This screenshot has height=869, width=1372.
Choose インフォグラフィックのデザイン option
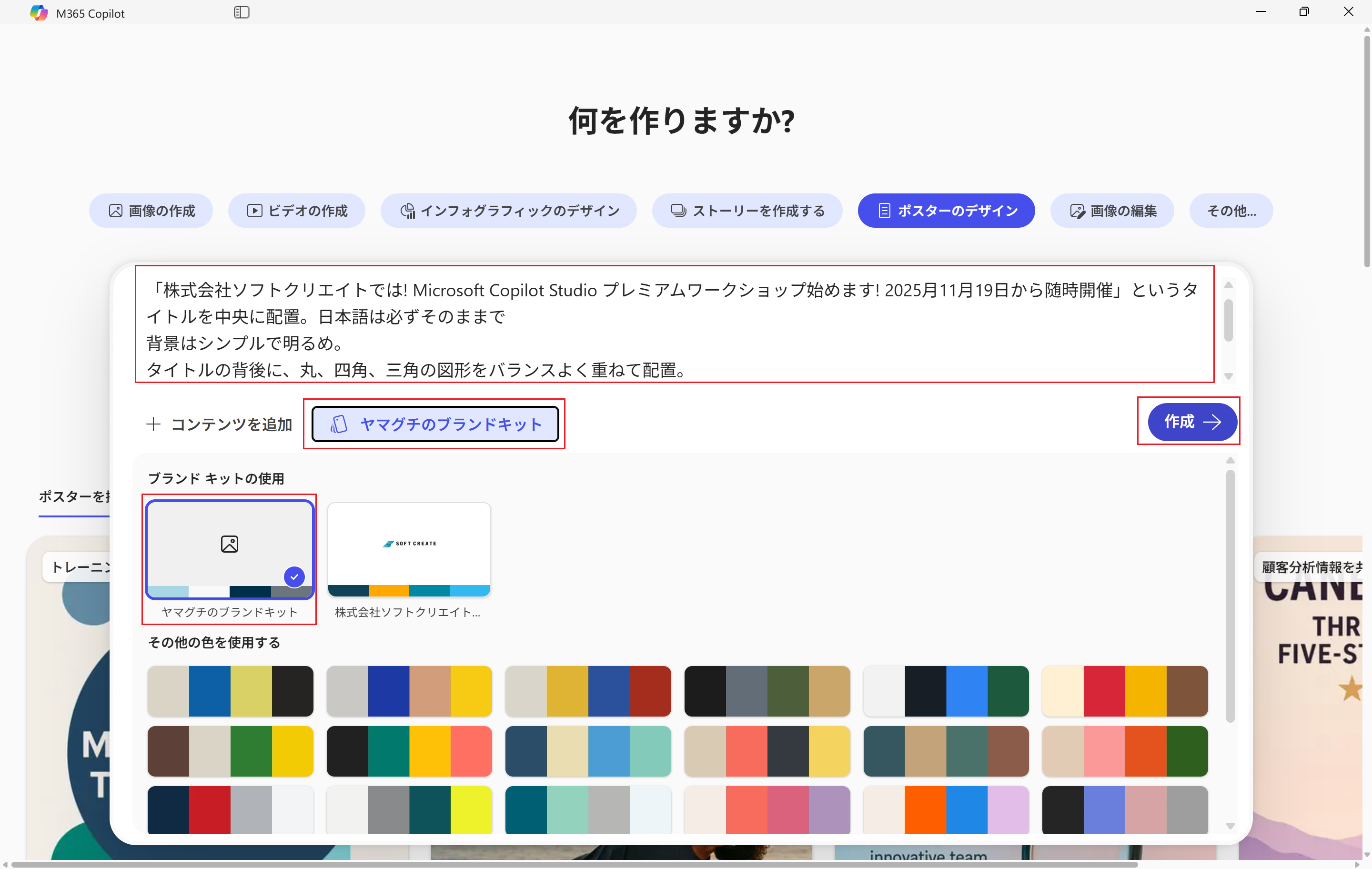coord(509,210)
